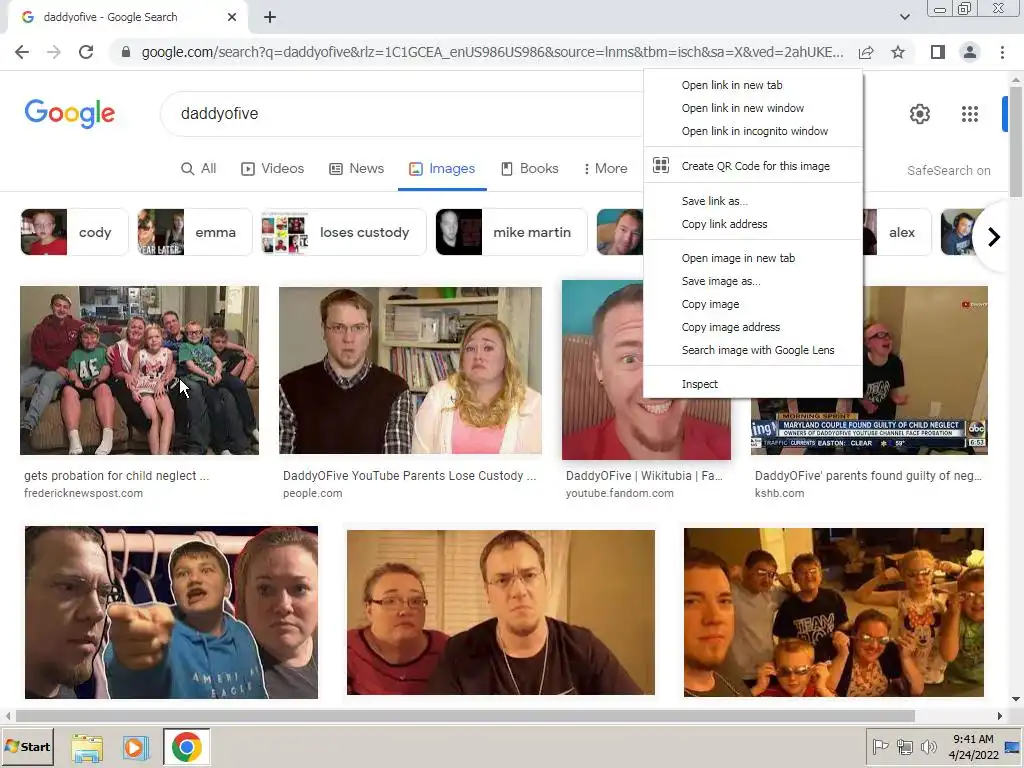Click the SafeSearch on label

click(948, 170)
